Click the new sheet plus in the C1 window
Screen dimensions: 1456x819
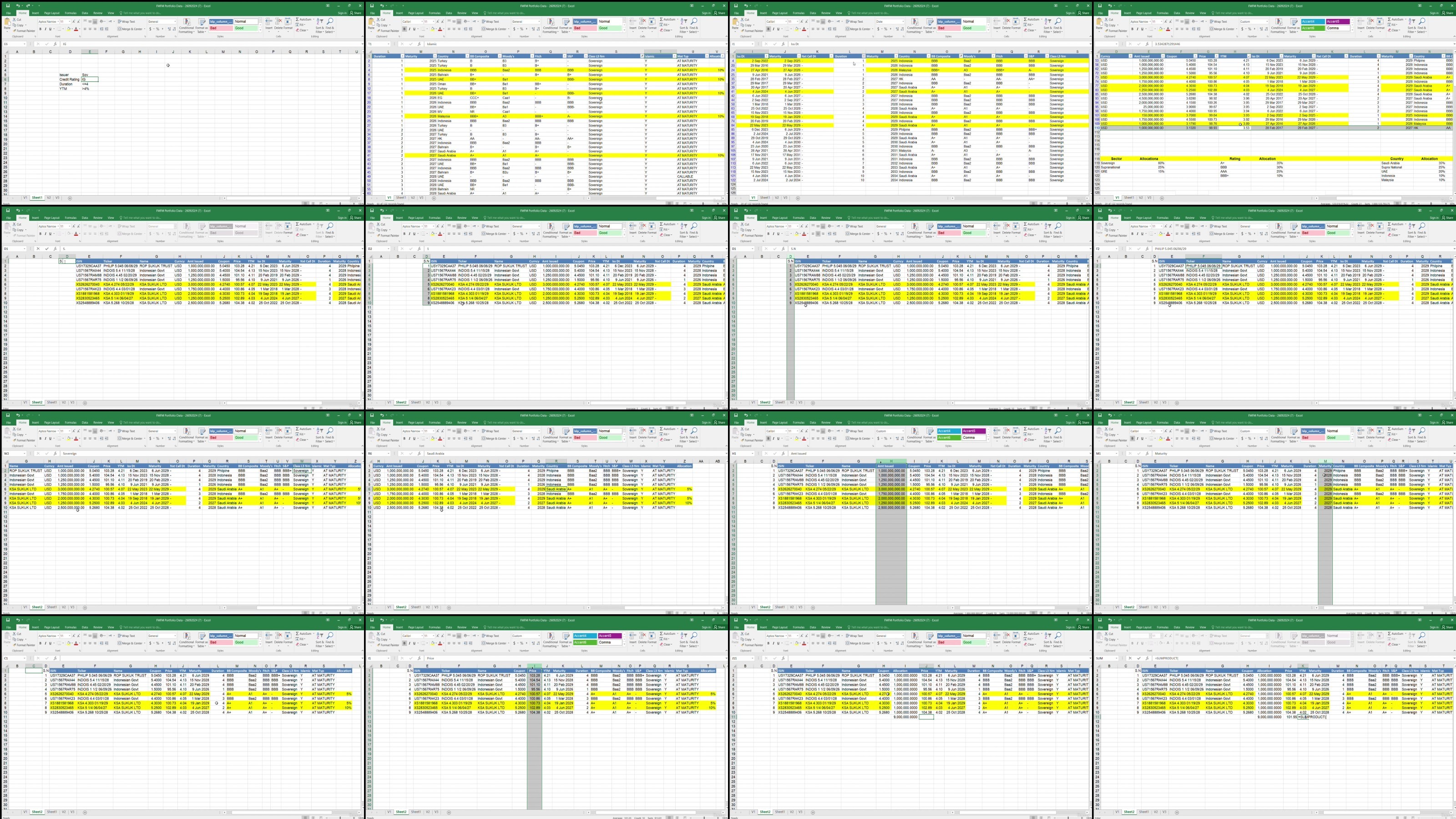tap(85, 812)
